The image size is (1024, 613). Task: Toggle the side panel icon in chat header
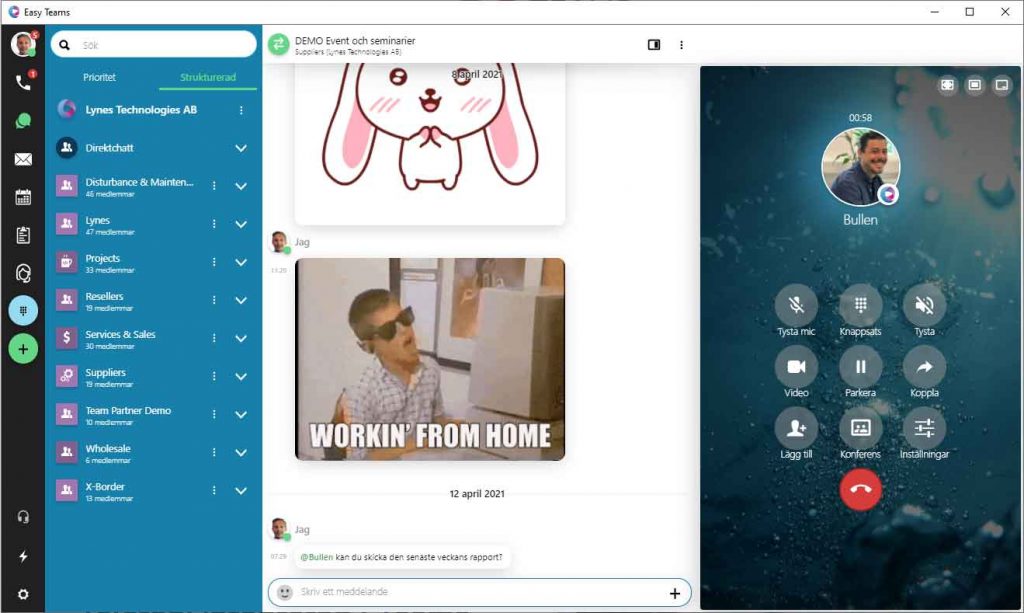pyautogui.click(x=654, y=44)
